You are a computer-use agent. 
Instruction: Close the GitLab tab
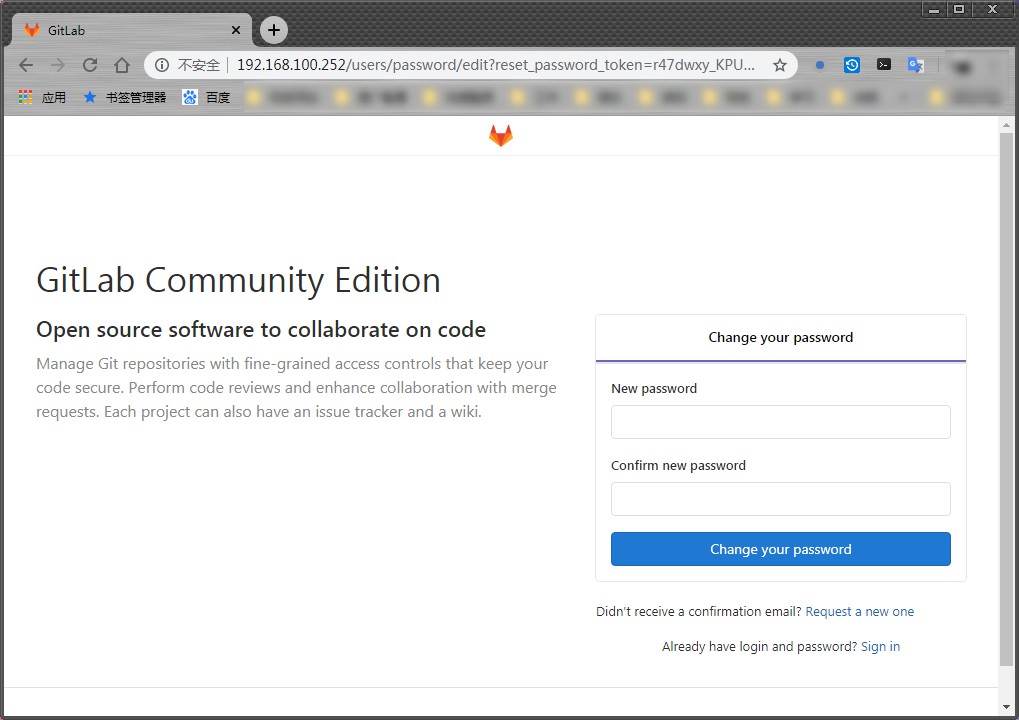pos(236,30)
